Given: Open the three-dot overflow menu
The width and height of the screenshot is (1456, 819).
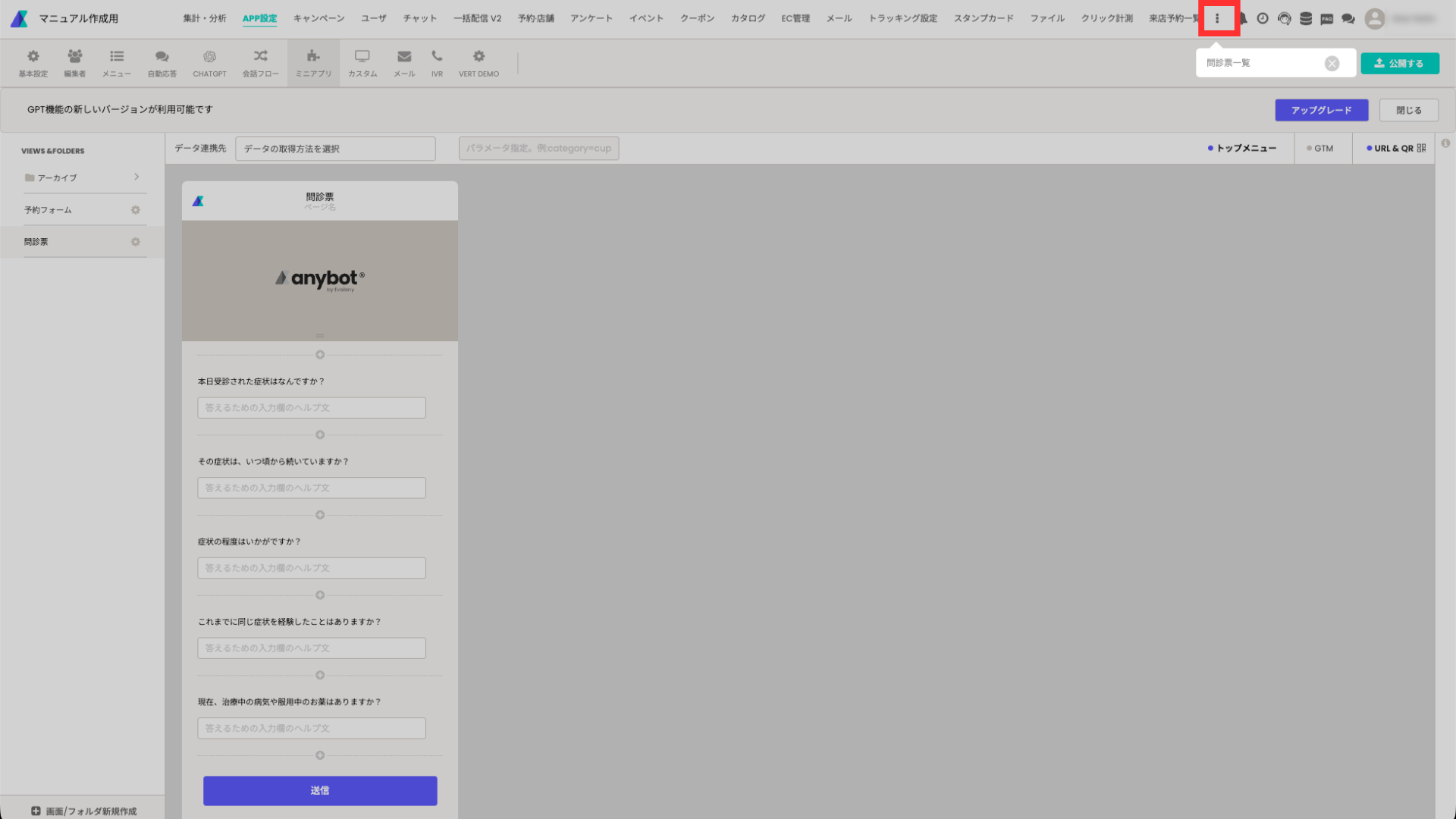Looking at the screenshot, I should 1217,18.
